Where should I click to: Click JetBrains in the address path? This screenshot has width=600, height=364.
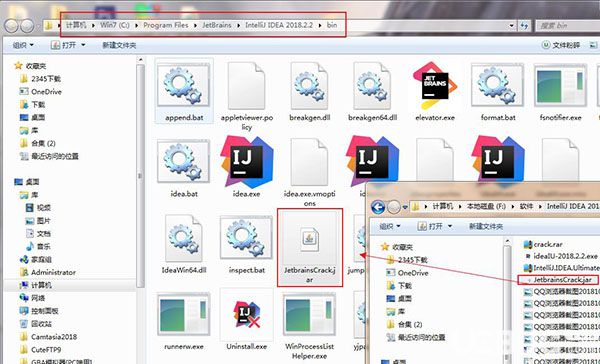coord(217,25)
